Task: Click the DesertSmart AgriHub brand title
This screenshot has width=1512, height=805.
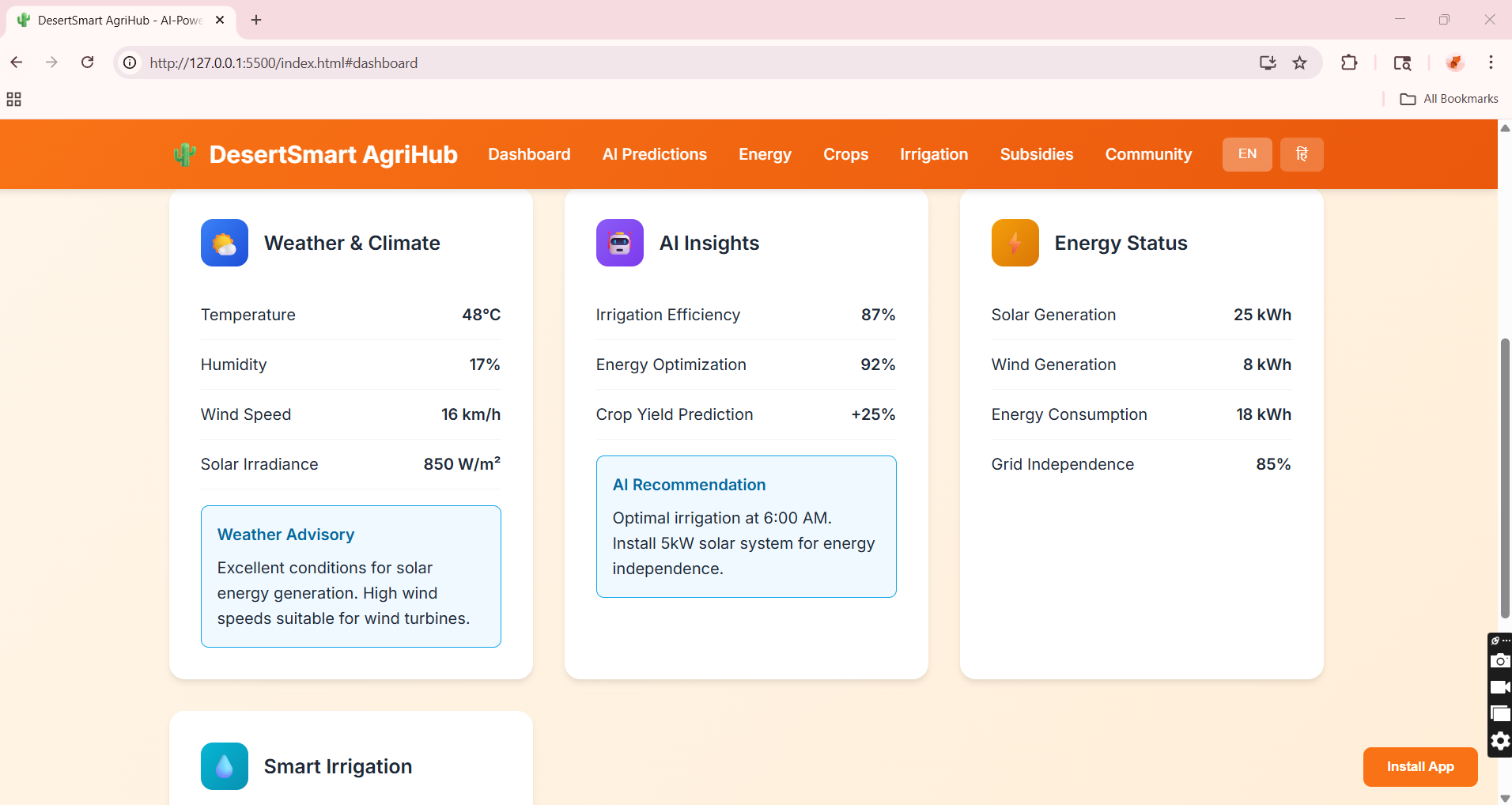Action: [334, 154]
